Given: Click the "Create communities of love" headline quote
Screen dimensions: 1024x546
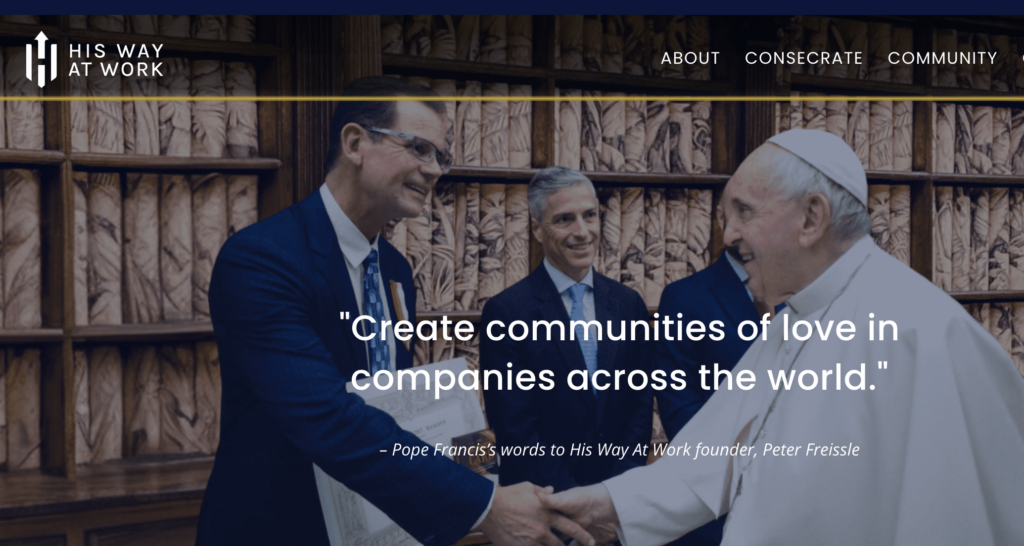Looking at the screenshot, I should click(618, 353).
